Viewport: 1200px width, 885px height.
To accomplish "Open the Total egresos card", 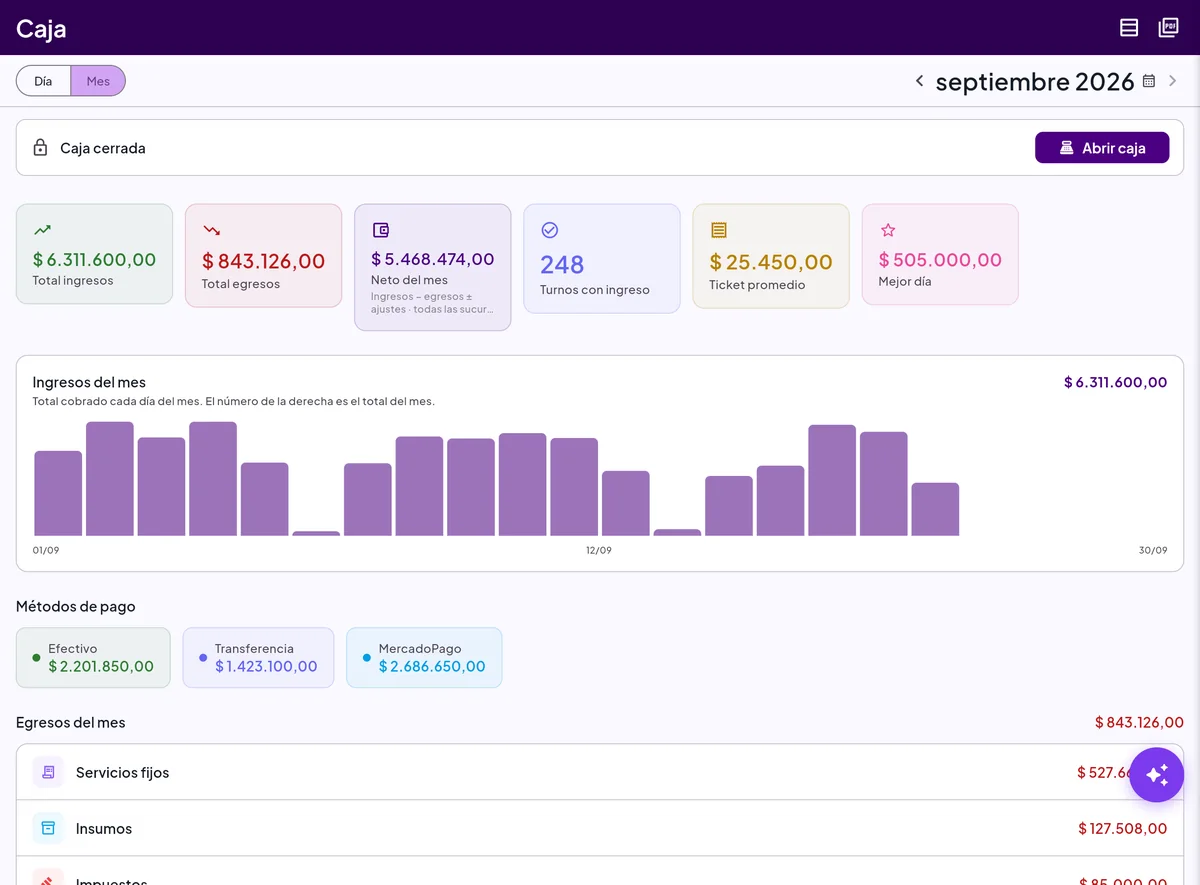I will tap(263, 256).
